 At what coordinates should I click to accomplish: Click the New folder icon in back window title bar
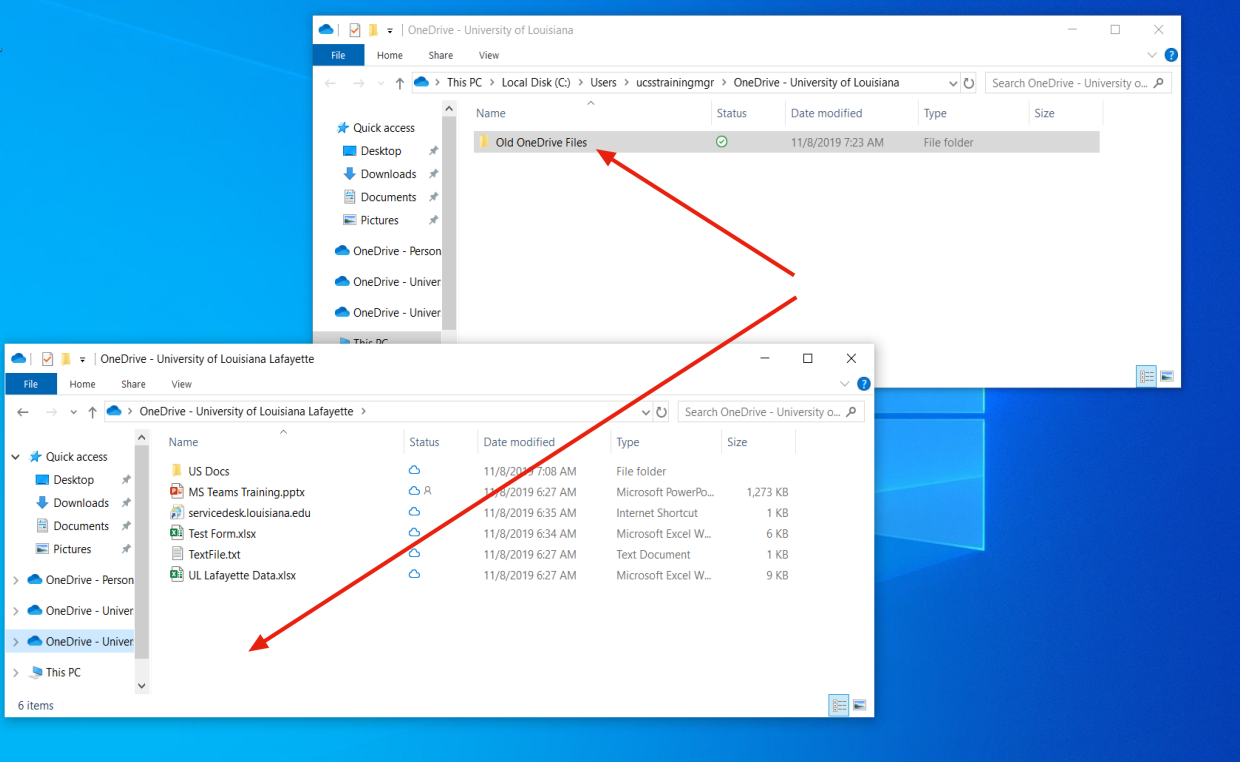(x=373, y=30)
